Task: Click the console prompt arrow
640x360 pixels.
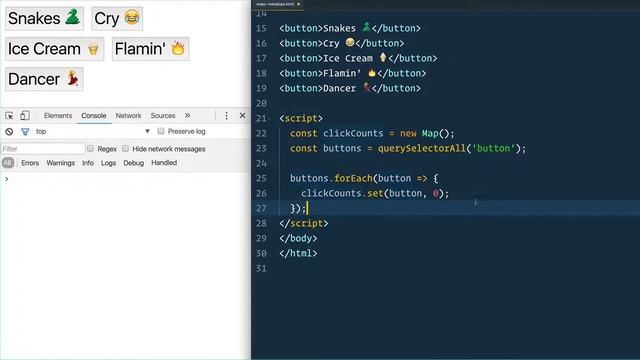Action: pyautogui.click(x=7, y=179)
